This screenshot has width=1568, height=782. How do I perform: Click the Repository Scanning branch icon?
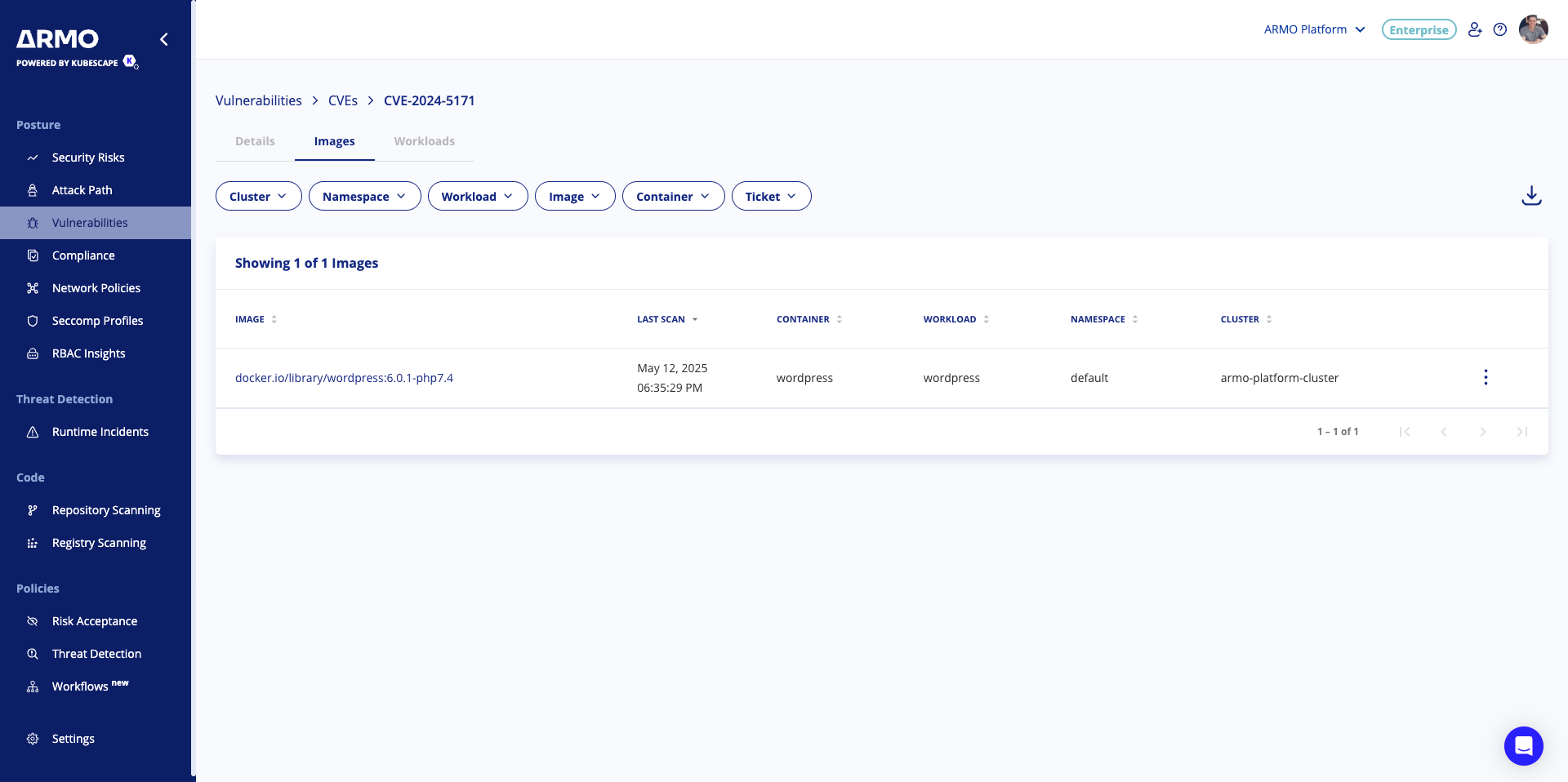point(33,510)
